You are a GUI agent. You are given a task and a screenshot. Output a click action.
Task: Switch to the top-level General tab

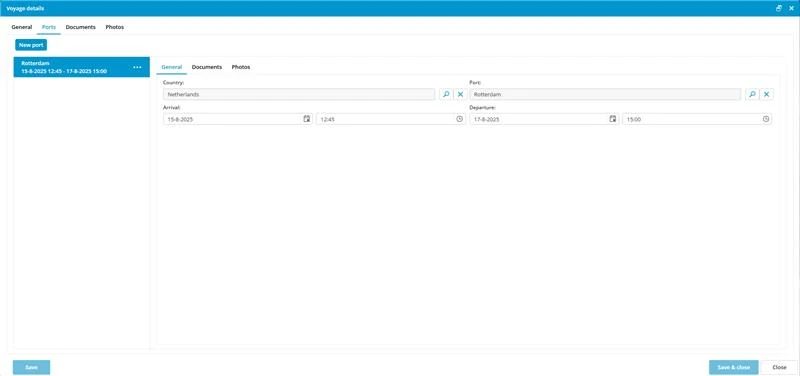(x=21, y=27)
